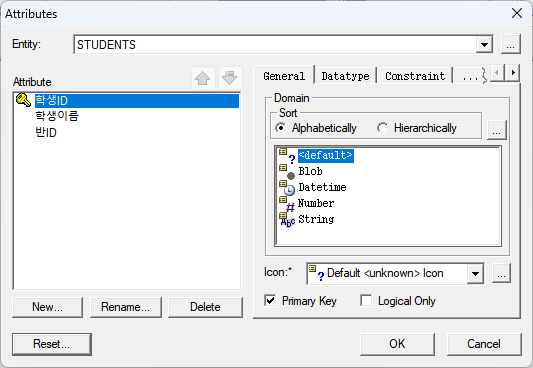Screen dimensions: 533x368
Task: Select the Number domain
Action: point(316,203)
